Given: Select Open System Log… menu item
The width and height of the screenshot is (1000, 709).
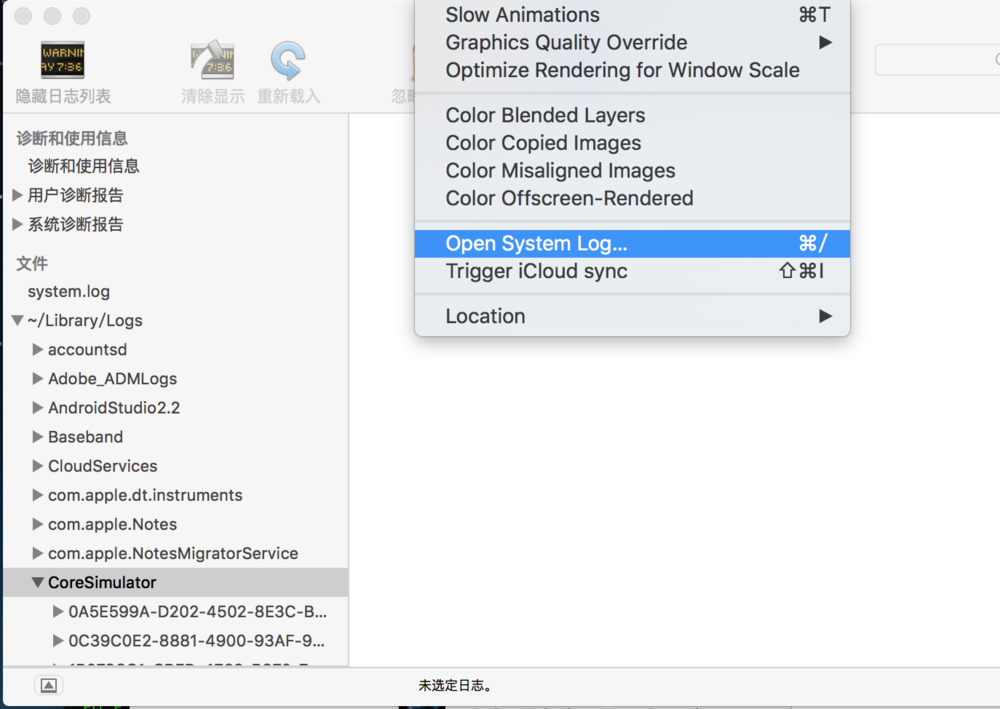Looking at the screenshot, I should [632, 244].
